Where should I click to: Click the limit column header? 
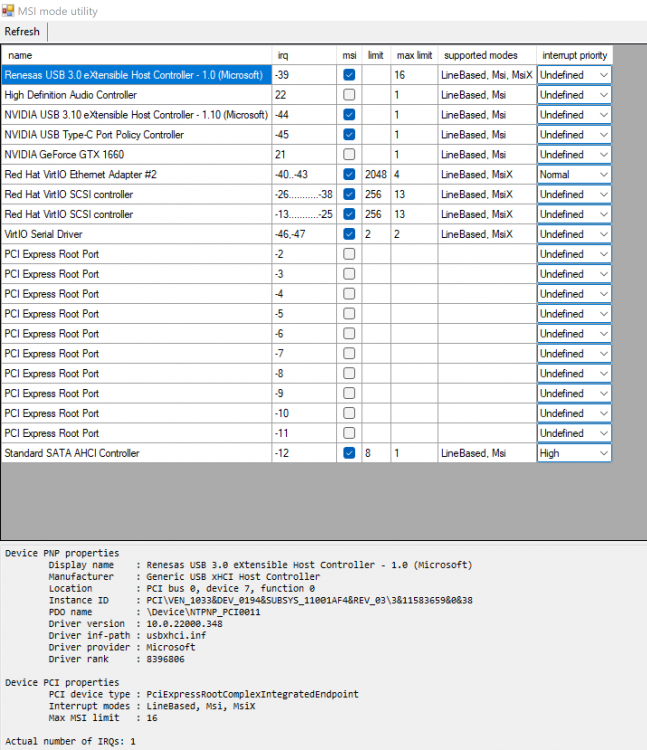[x=376, y=55]
